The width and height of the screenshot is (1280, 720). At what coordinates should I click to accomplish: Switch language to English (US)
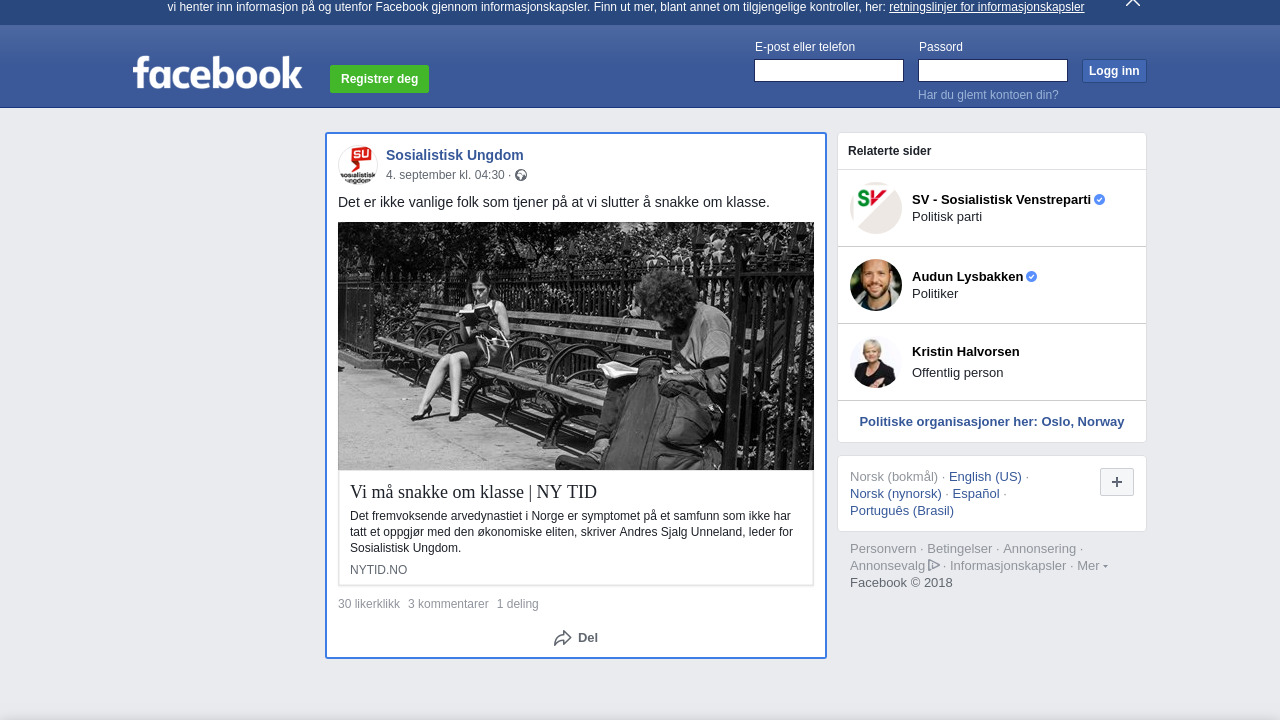[x=985, y=477]
